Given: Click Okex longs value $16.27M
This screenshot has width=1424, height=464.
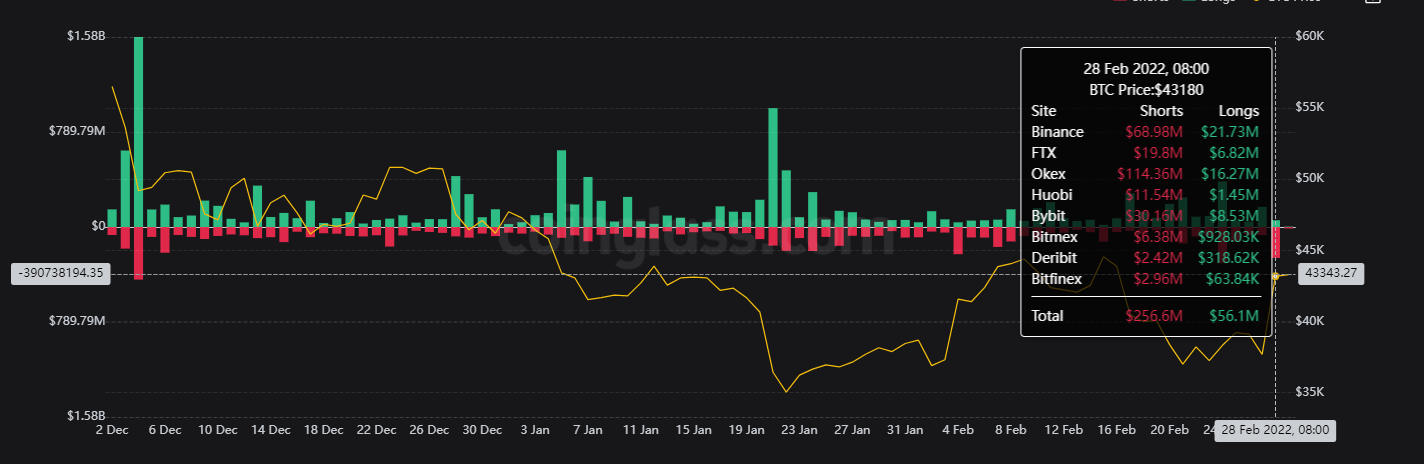Looking at the screenshot, I should pos(1228,174).
